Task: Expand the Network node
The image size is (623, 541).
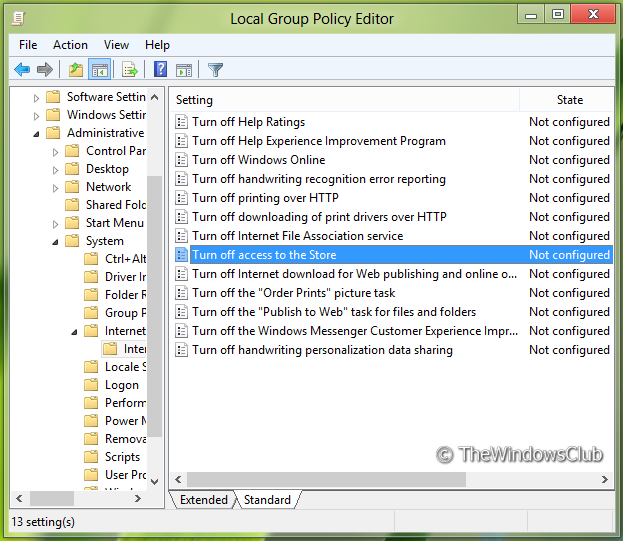Action: (x=55, y=188)
